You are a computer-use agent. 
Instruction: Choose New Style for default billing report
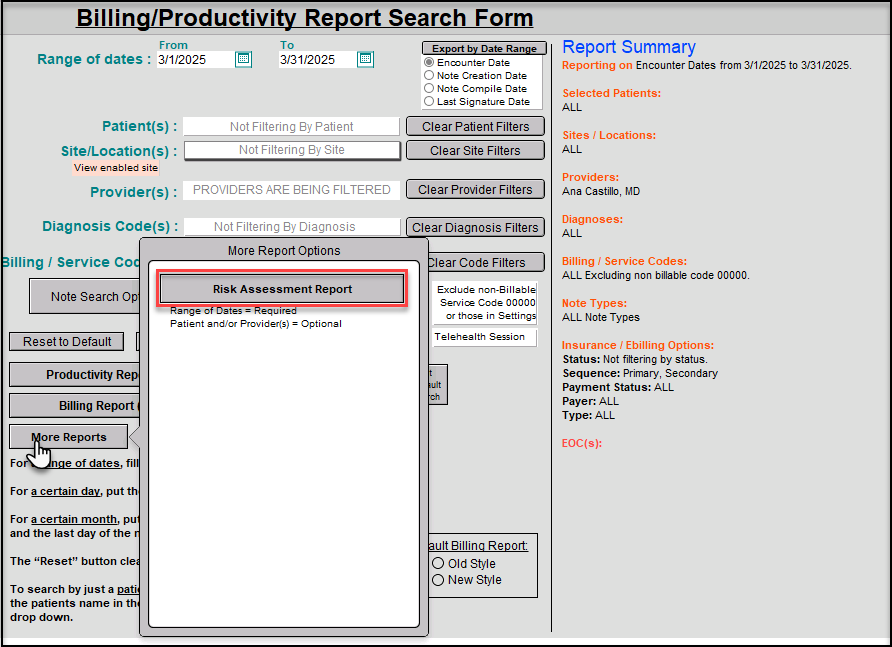pos(437,578)
